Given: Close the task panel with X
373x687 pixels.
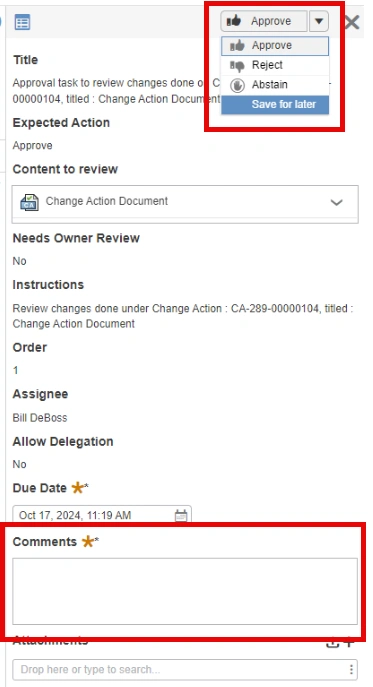Looking at the screenshot, I should pos(352,22).
